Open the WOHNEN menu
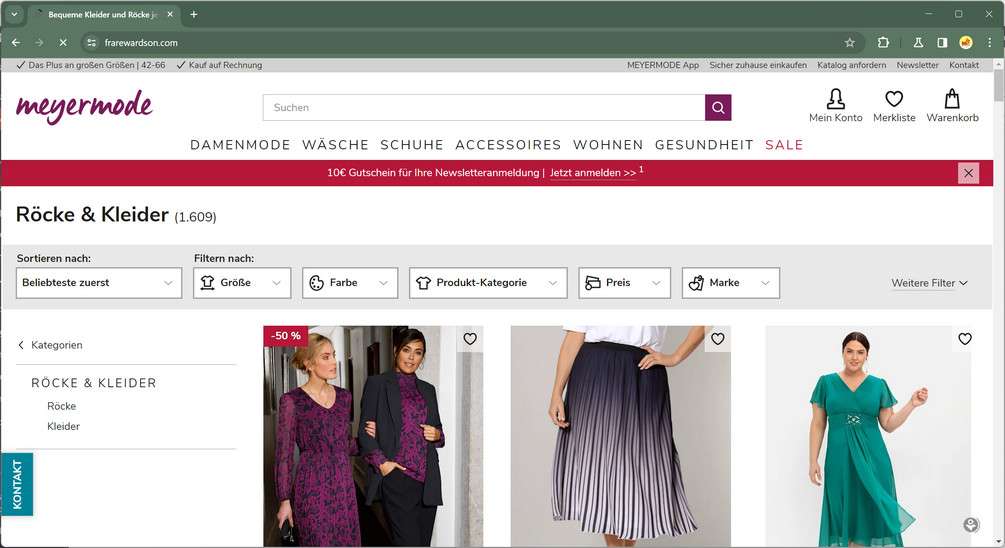1005x548 pixels. (608, 145)
